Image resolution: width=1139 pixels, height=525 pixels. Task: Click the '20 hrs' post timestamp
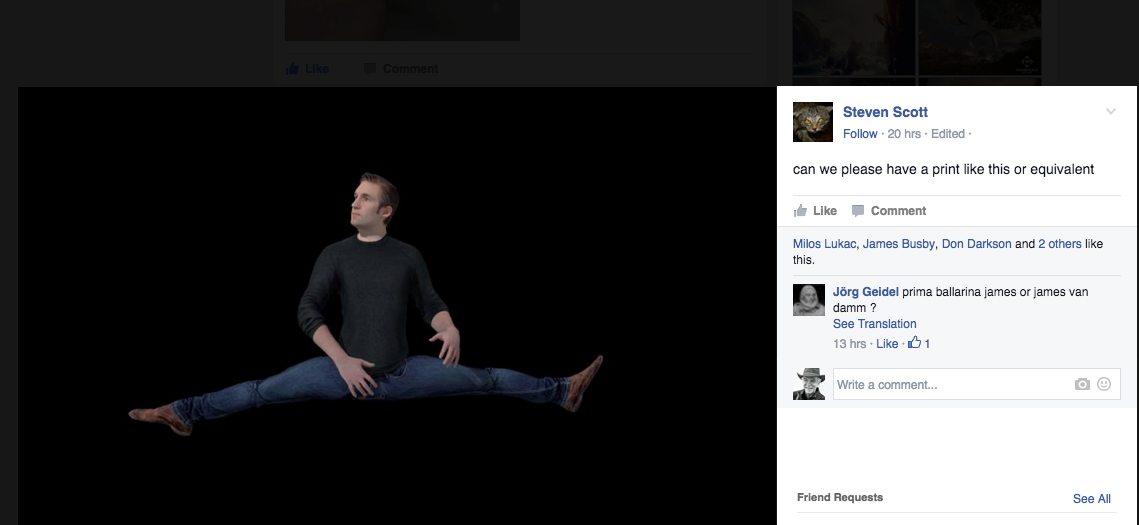pos(904,134)
